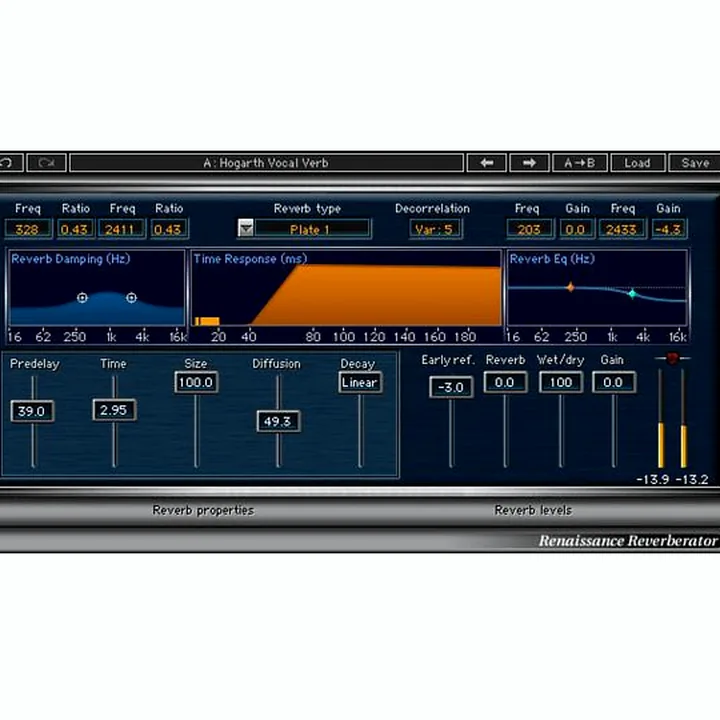The width and height of the screenshot is (720, 720).
Task: Click the Decorrelation label
Action: (433, 209)
